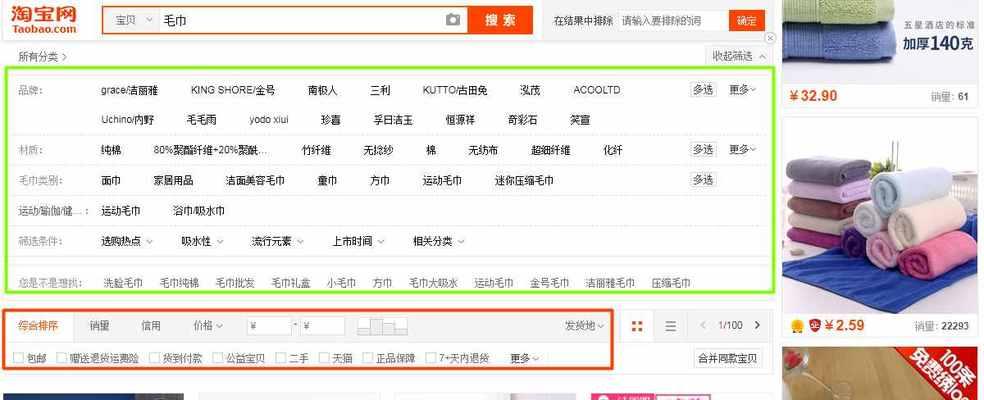Image resolution: width=984 pixels, height=400 pixels.
Task: Select the 信用 sort tab
Action: tap(151, 326)
